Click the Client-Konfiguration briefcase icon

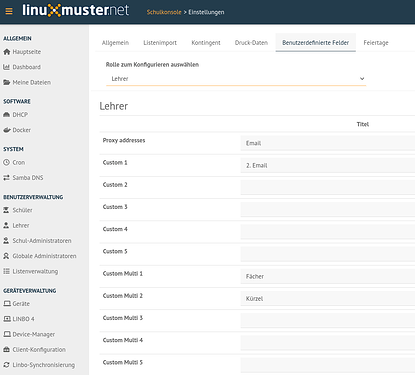tap(6, 350)
